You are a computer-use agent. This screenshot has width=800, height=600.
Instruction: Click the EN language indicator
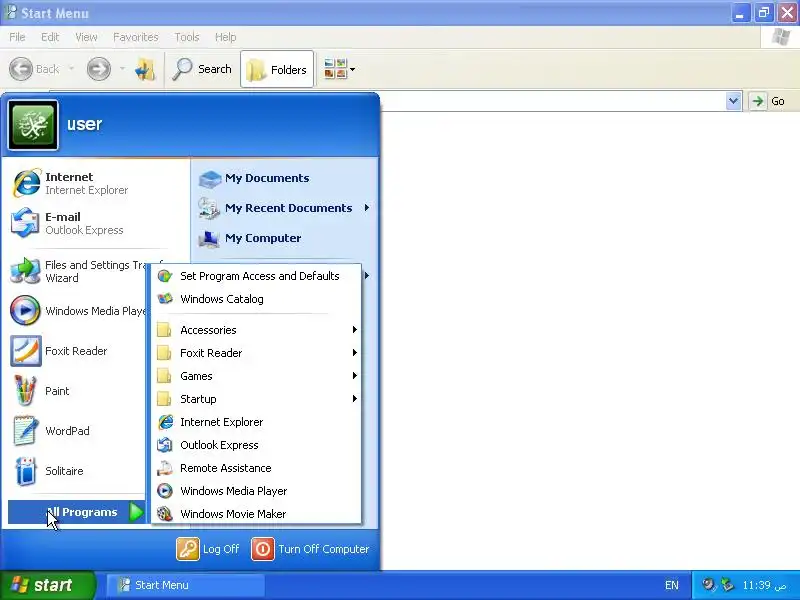[672, 585]
